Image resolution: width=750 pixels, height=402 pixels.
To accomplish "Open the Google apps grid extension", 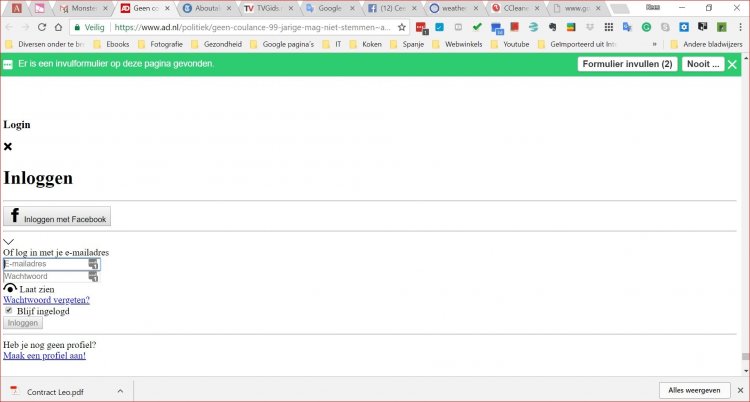I will click(x=608, y=27).
